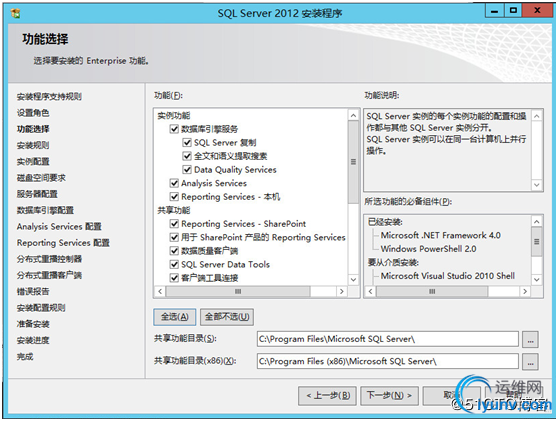This screenshot has width=558, height=421.
Task: Uncheck 数据库引擎服务 checkbox
Action: pos(174,129)
